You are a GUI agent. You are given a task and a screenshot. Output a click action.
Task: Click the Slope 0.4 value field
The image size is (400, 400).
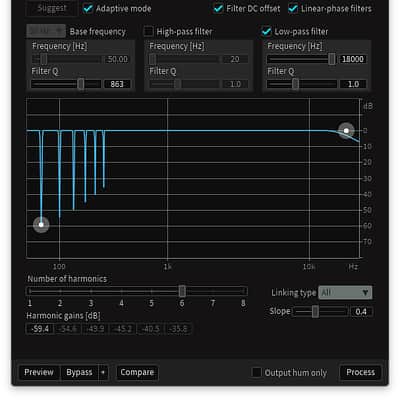(x=361, y=312)
